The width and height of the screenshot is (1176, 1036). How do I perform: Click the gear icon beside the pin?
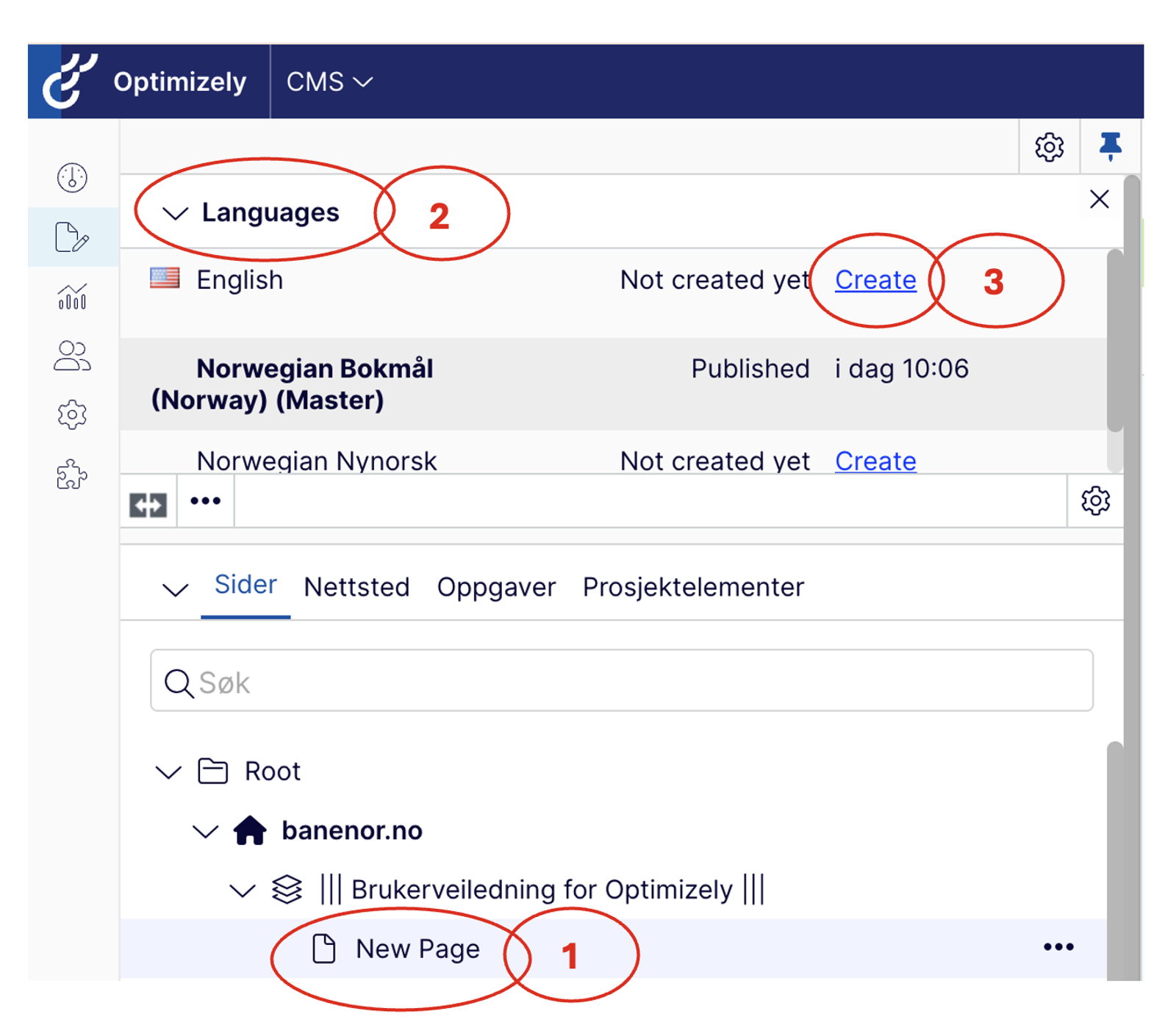pyautogui.click(x=1049, y=147)
